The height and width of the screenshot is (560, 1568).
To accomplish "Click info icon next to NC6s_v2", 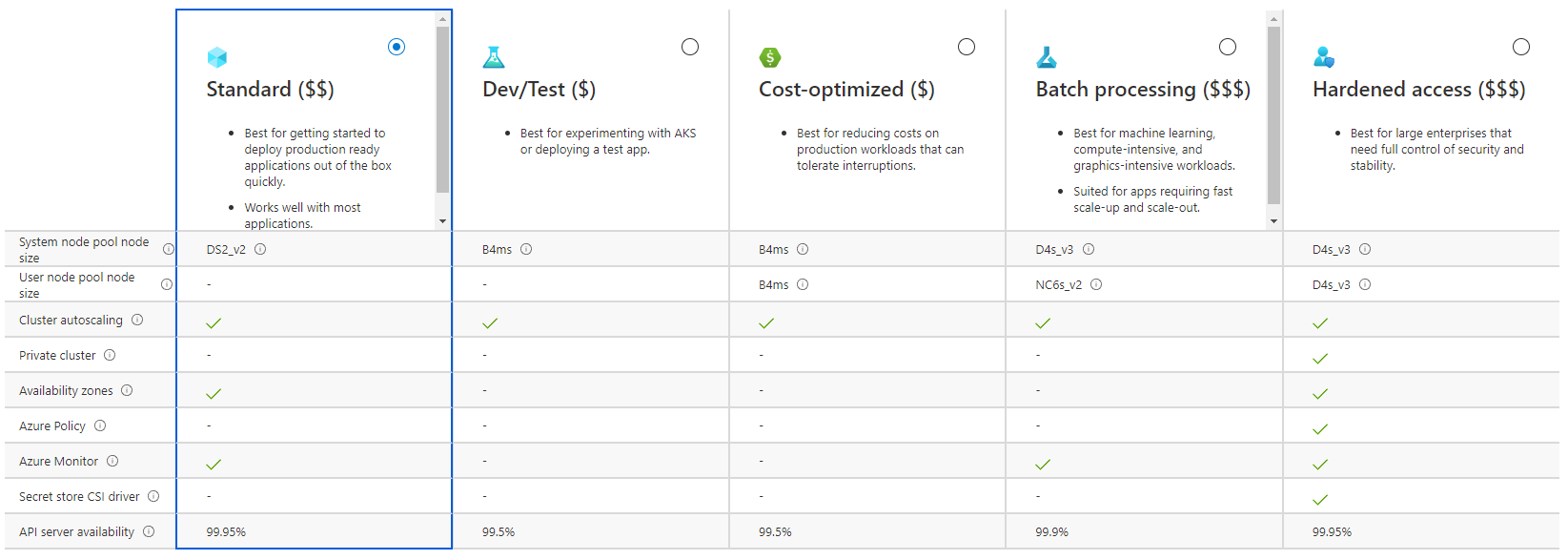I will (1096, 284).
